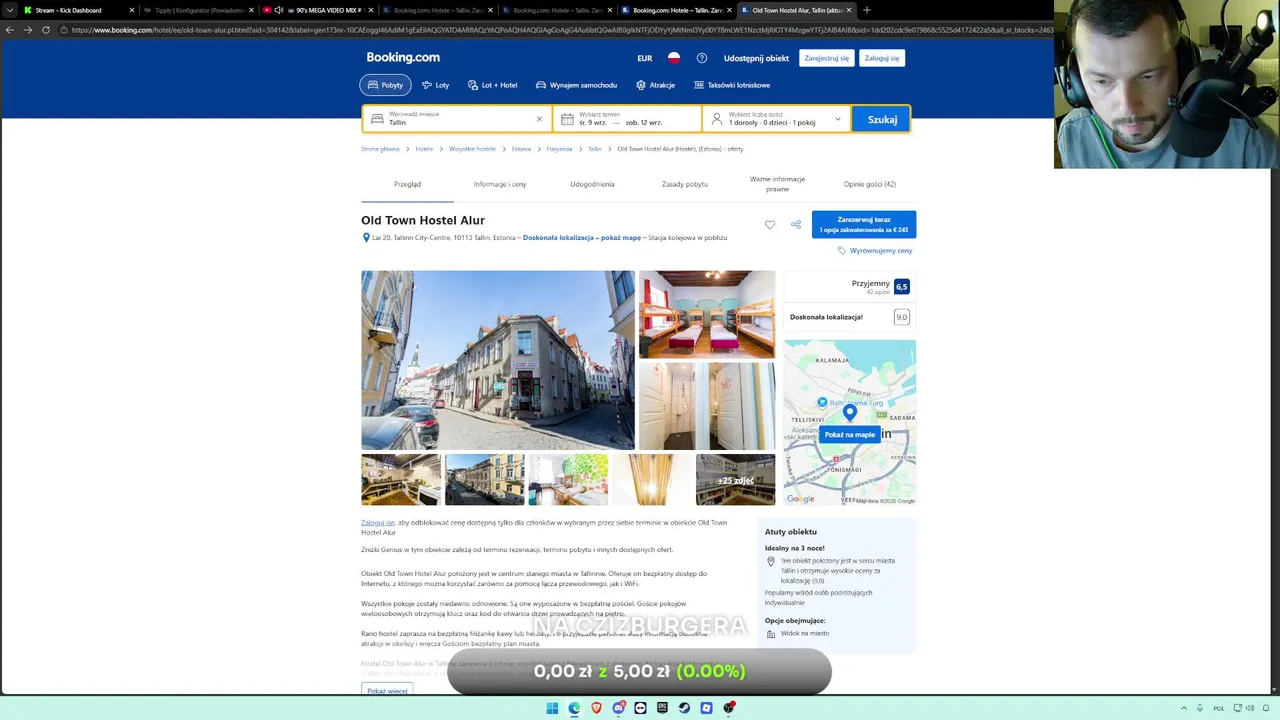Image resolution: width=1280 pixels, height=720 pixels.
Task: Select the Lot + Hotel navigation tab
Action: (492, 85)
